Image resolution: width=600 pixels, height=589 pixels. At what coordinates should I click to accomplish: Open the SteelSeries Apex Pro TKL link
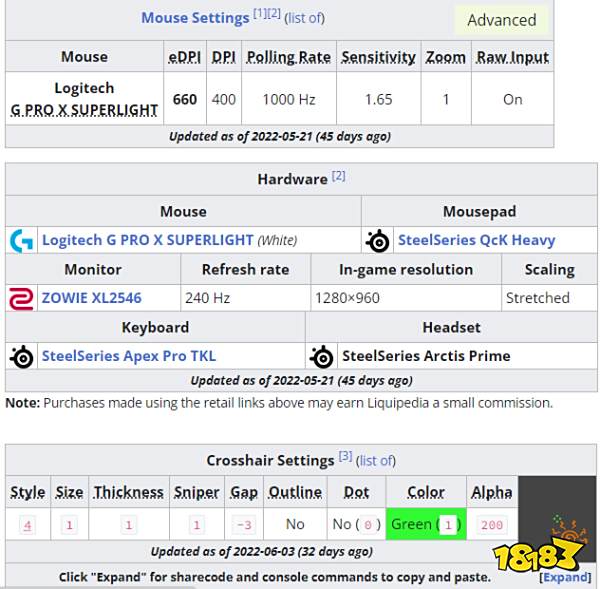(x=128, y=356)
